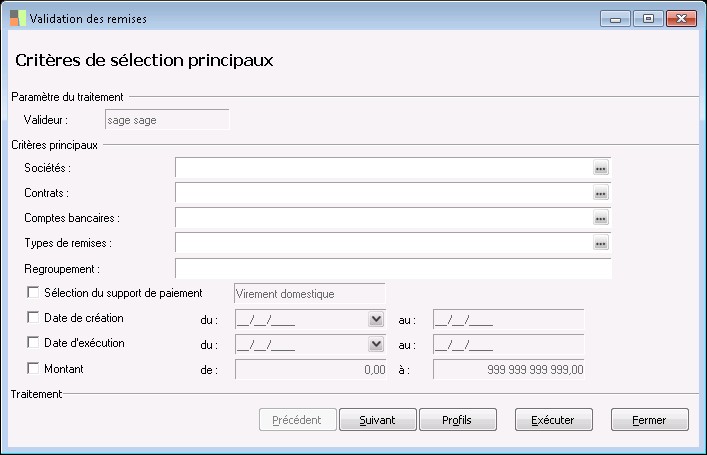Enable Sélection du support de paiement checkbox
The width and height of the screenshot is (707, 455).
point(33,293)
